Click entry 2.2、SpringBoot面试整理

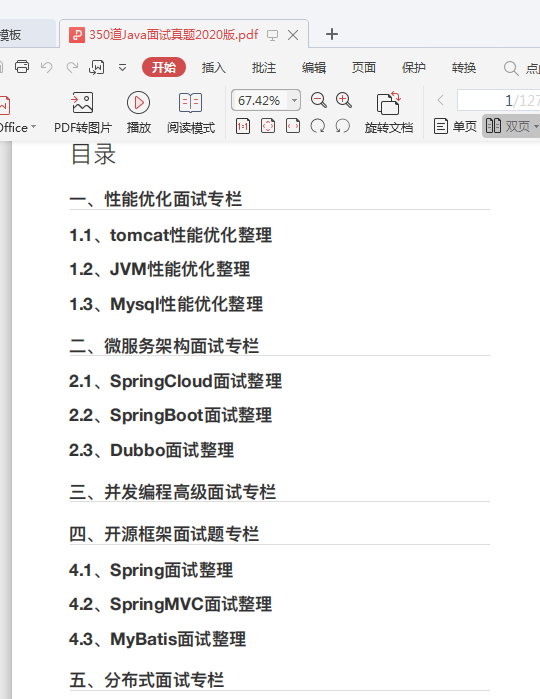(x=171, y=415)
